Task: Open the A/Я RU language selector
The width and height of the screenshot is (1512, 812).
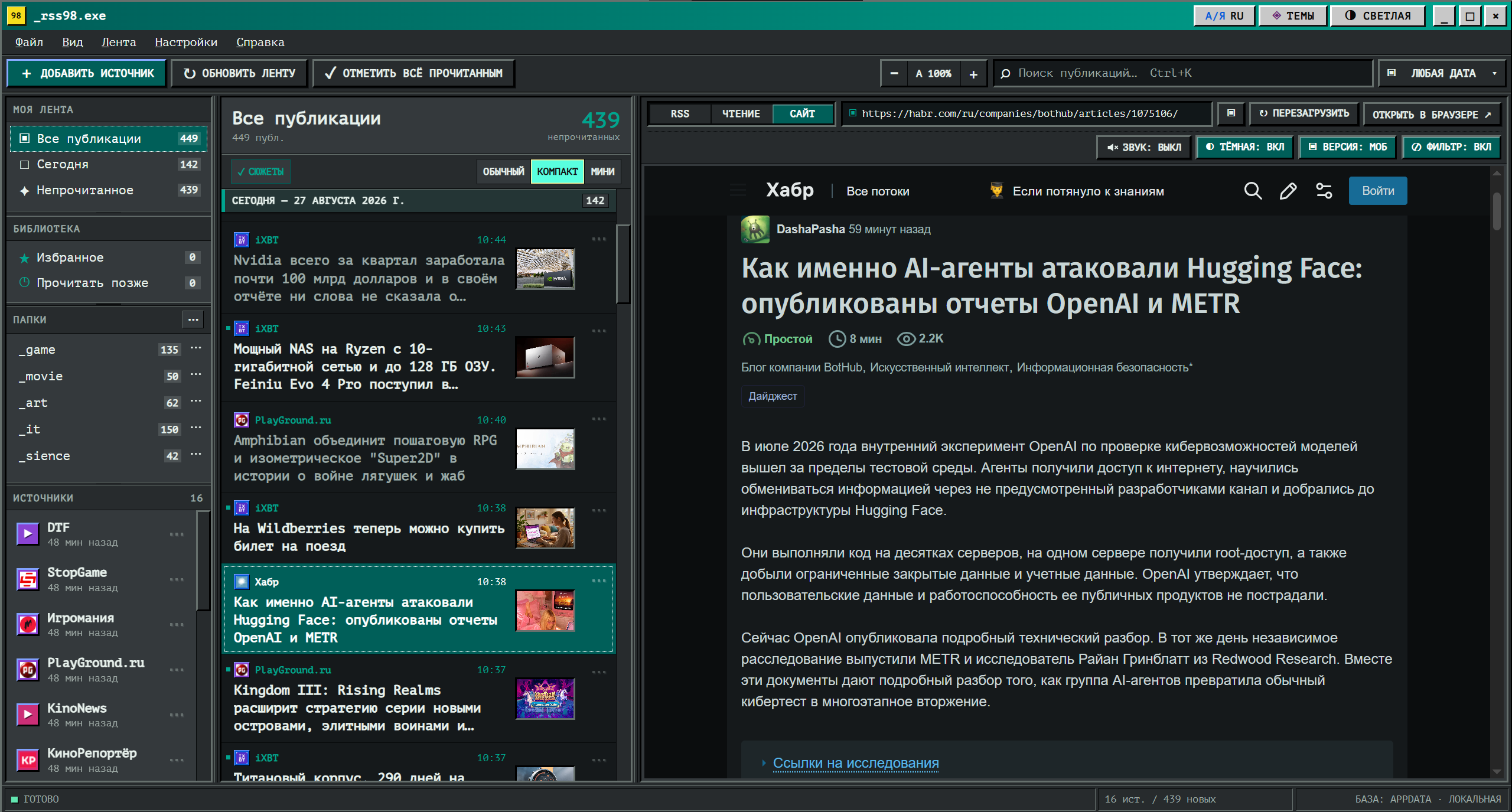Action: coord(1224,16)
